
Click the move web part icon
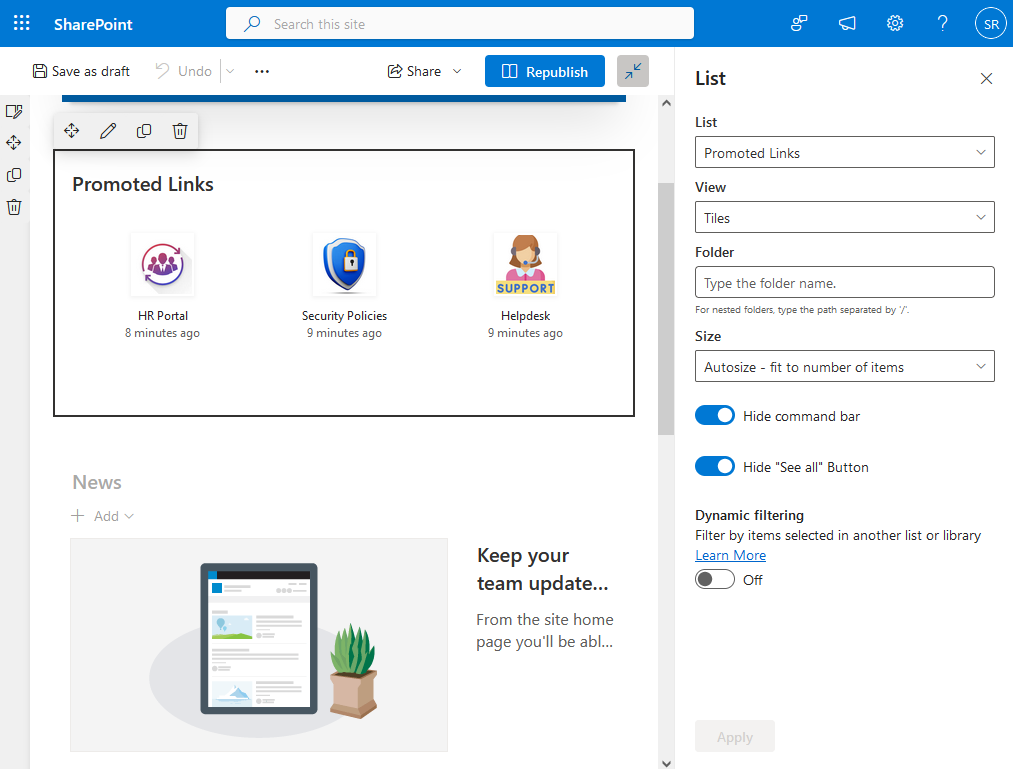[x=72, y=131]
